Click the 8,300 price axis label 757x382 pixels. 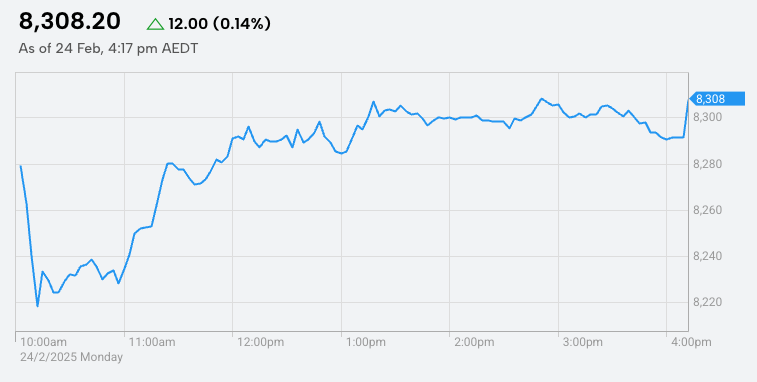click(x=707, y=117)
